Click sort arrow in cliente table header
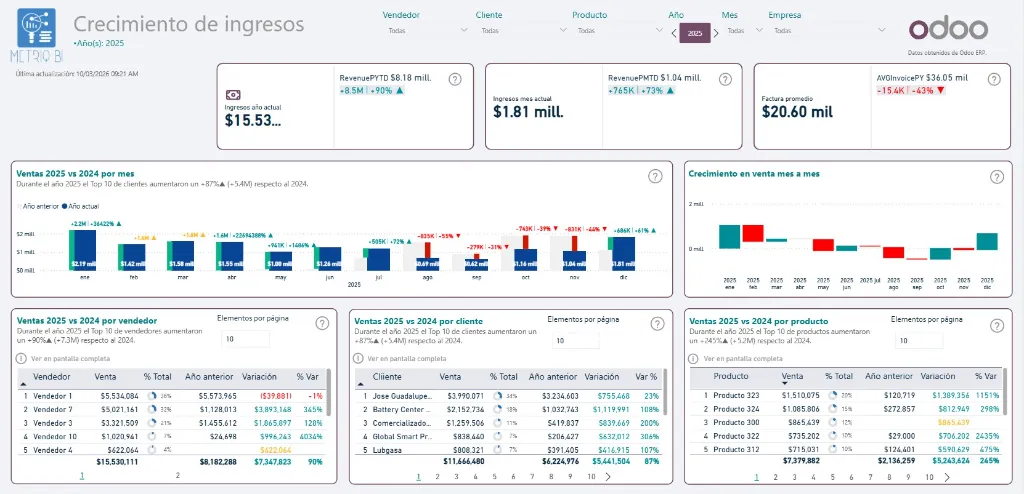Screen dimensions: 1024x494 (361, 385)
